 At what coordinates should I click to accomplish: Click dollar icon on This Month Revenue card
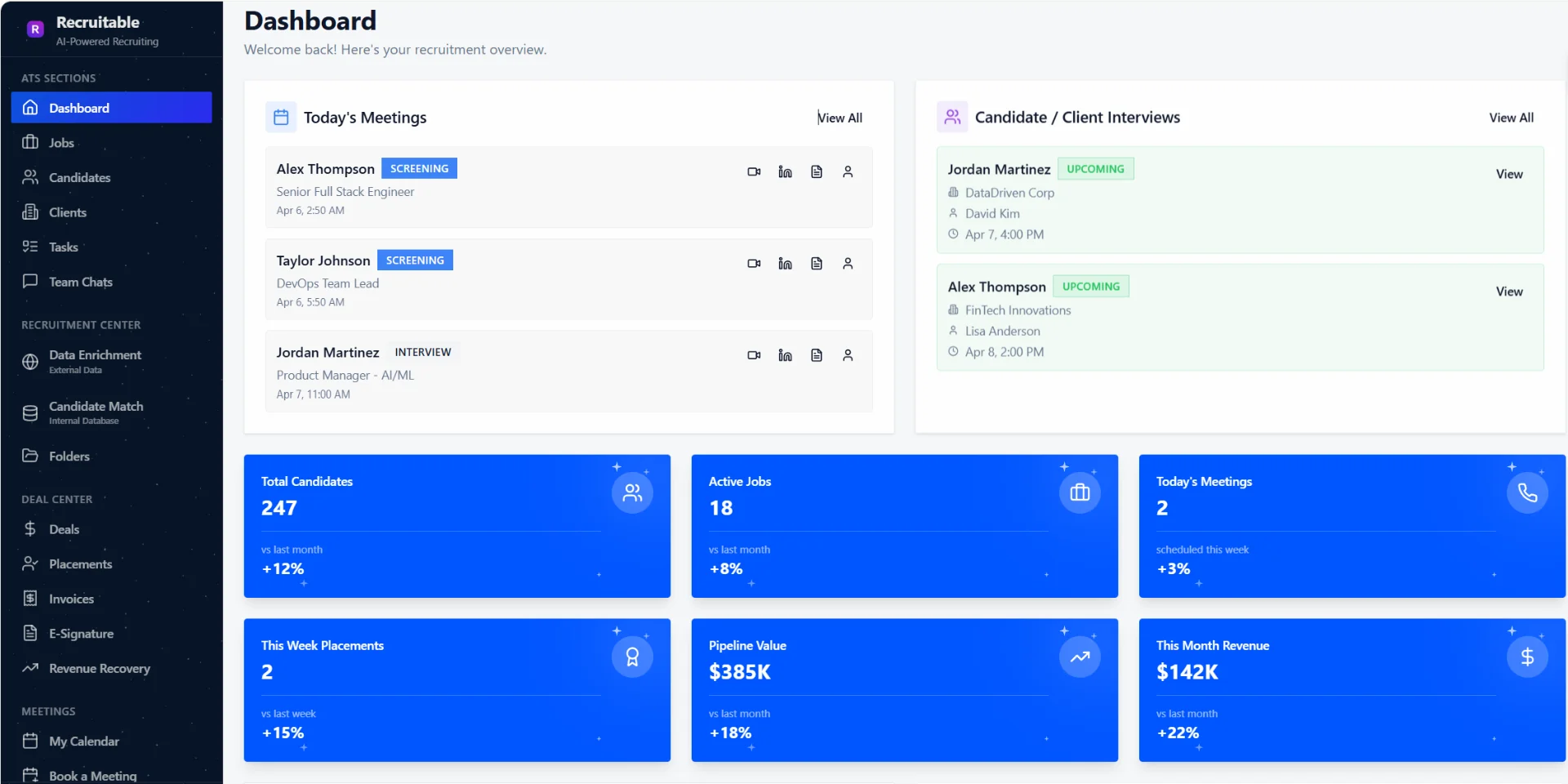(1527, 657)
